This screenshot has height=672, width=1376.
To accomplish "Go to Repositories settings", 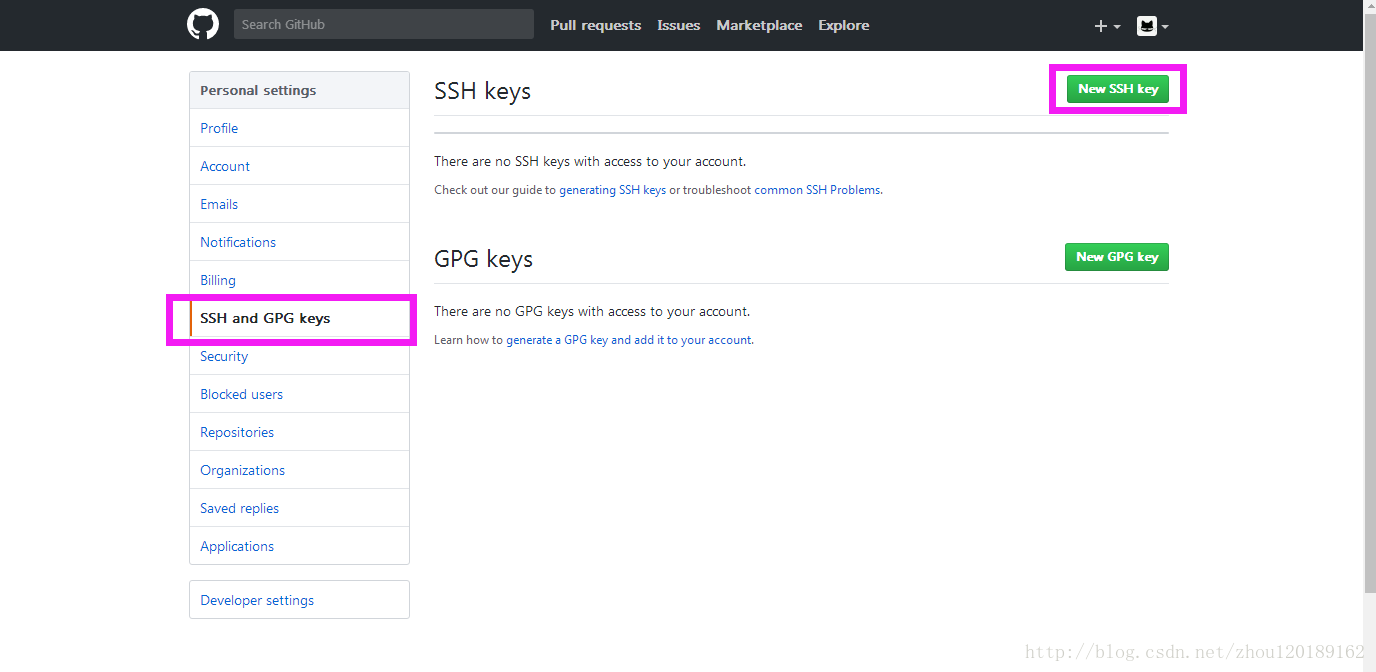I will point(299,432).
